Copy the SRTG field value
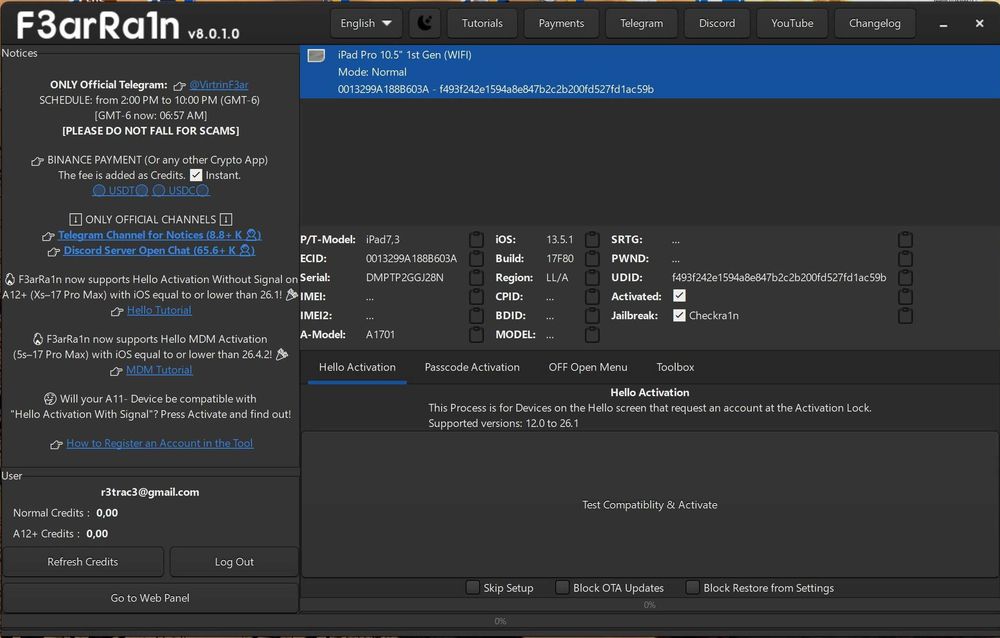 (906, 240)
